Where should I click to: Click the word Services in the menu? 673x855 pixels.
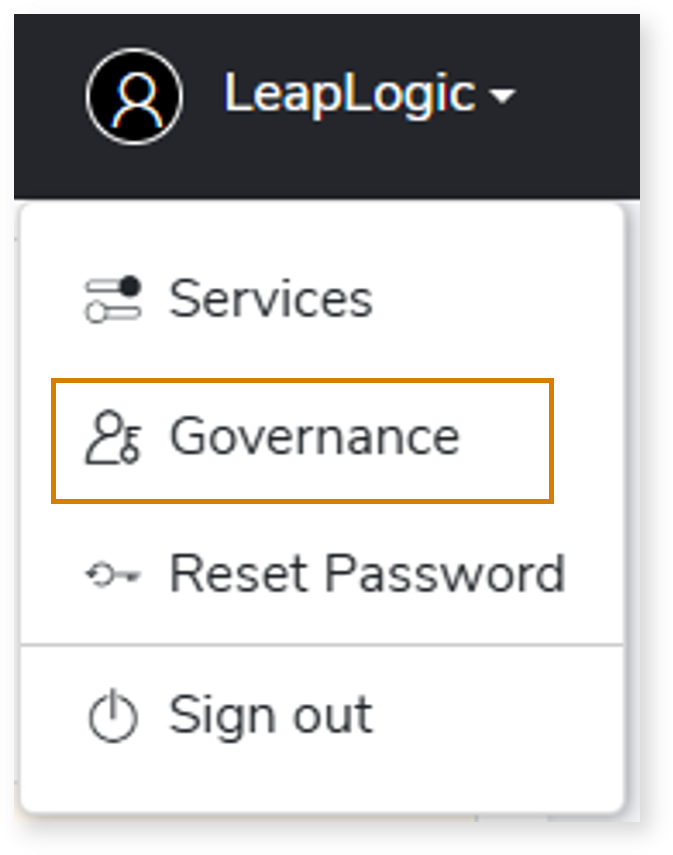[x=270, y=299]
